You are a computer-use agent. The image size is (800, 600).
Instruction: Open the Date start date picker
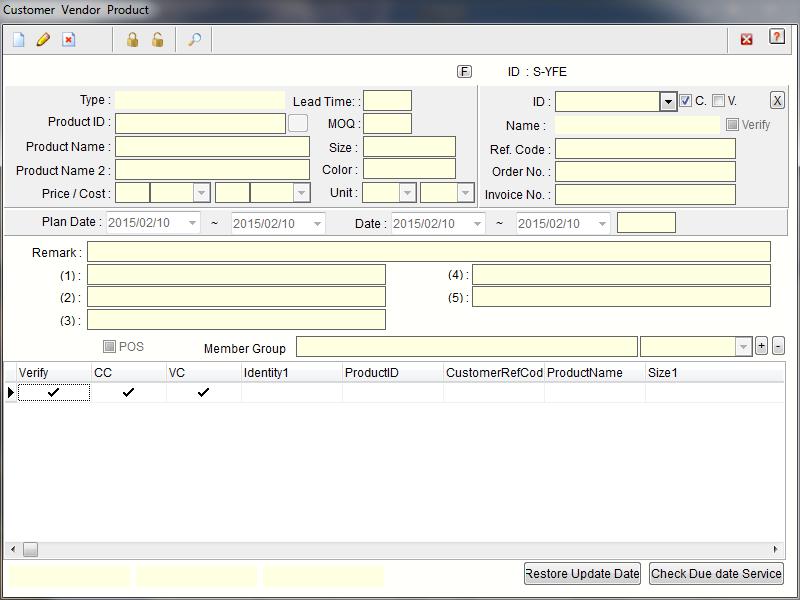[x=477, y=223]
